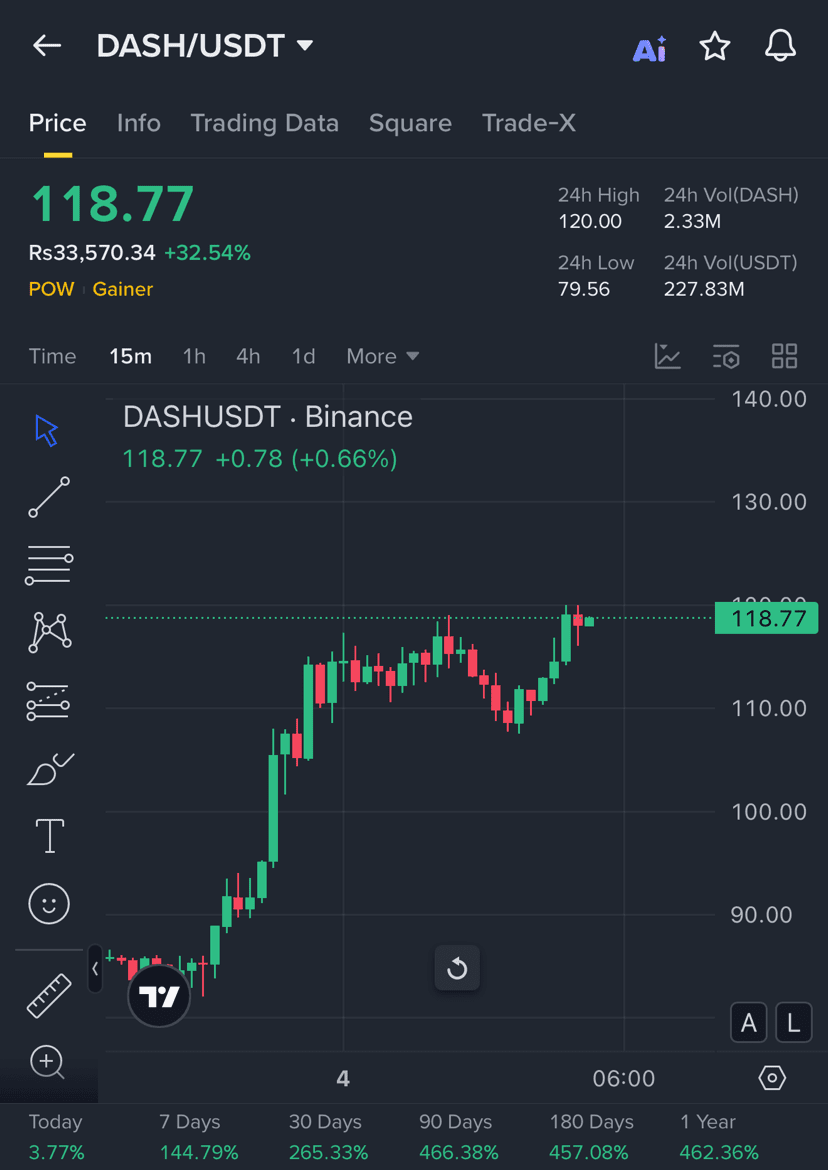Viewport: 828px width, 1170px height.
Task: Click the Rs33,570.34 converted price
Action: pos(92,254)
